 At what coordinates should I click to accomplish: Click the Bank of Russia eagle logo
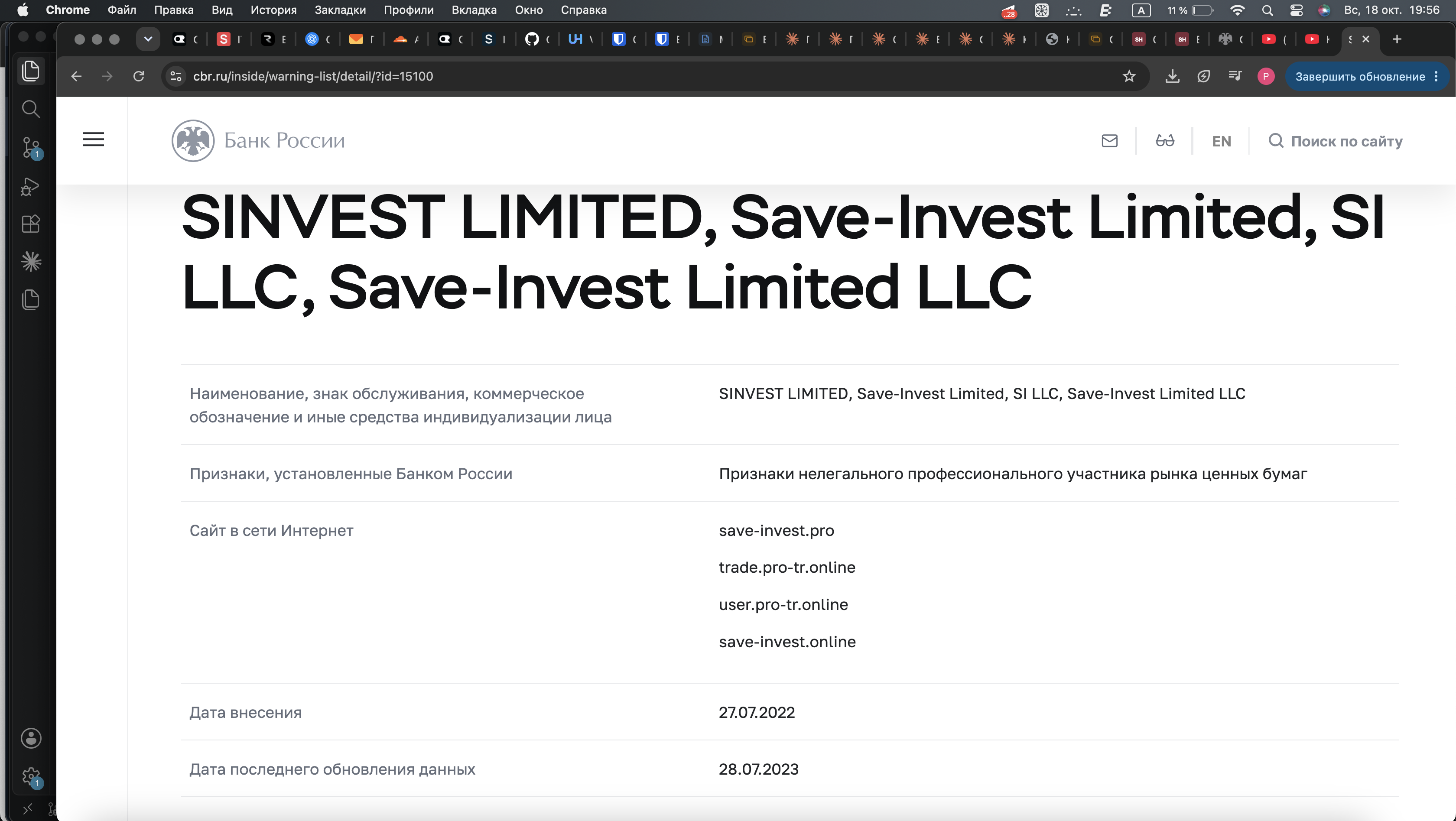(193, 141)
